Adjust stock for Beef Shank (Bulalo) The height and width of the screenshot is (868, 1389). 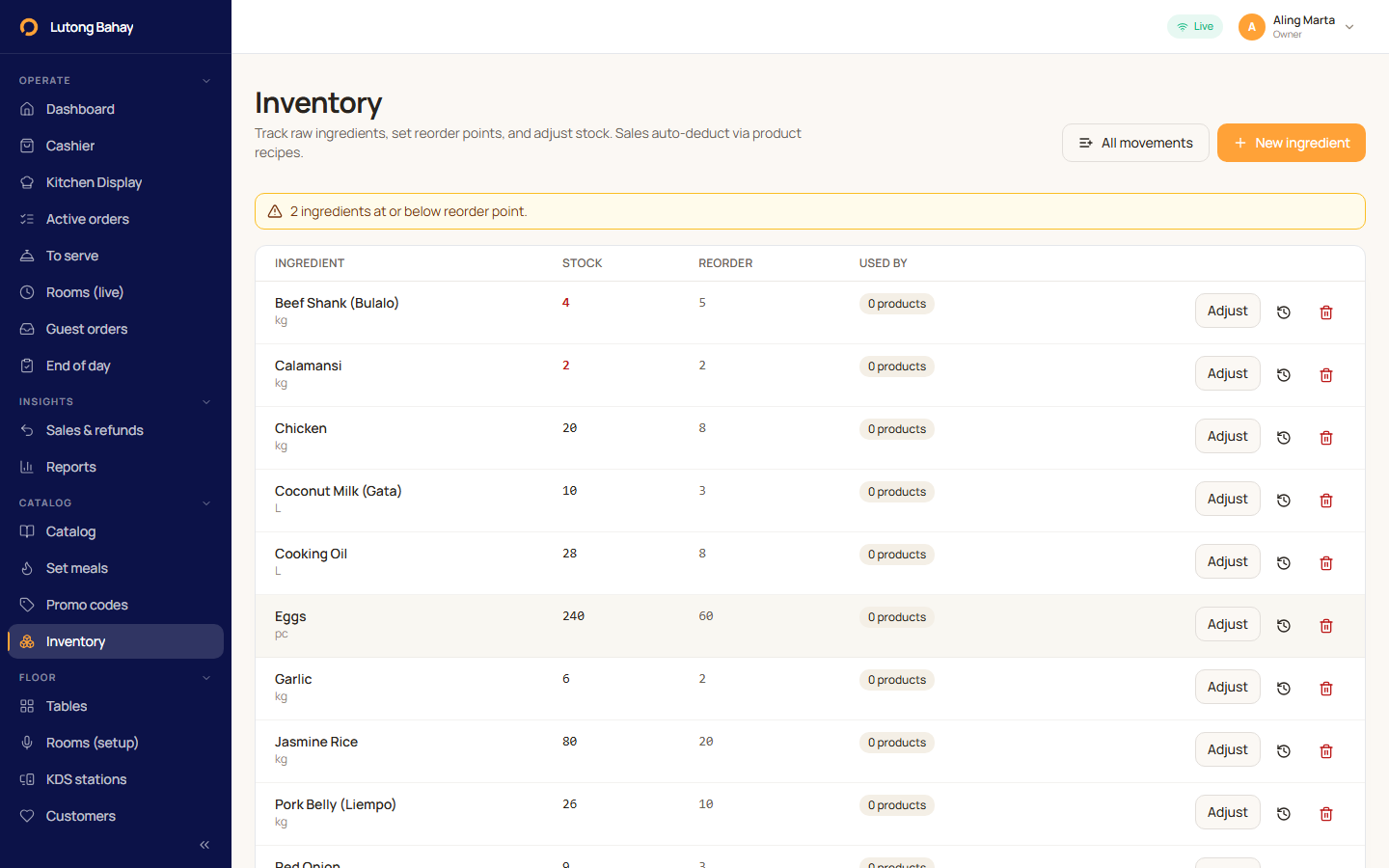(1227, 311)
